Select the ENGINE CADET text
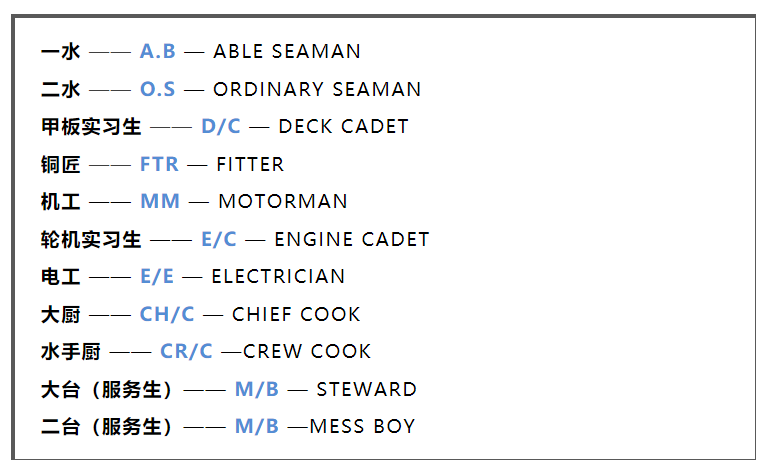The image size is (776, 471). 351,239
